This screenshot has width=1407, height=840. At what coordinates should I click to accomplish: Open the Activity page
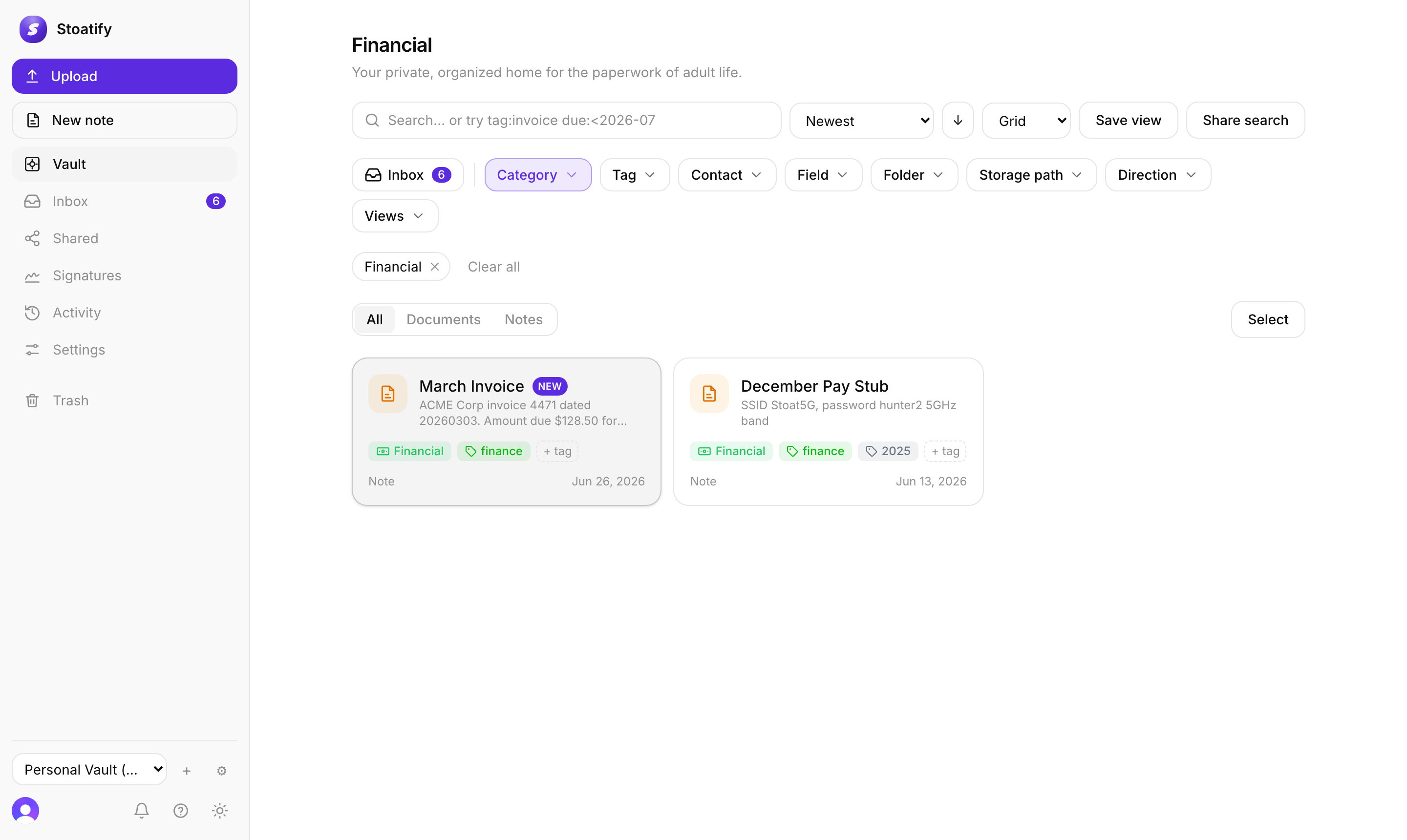coord(125,313)
